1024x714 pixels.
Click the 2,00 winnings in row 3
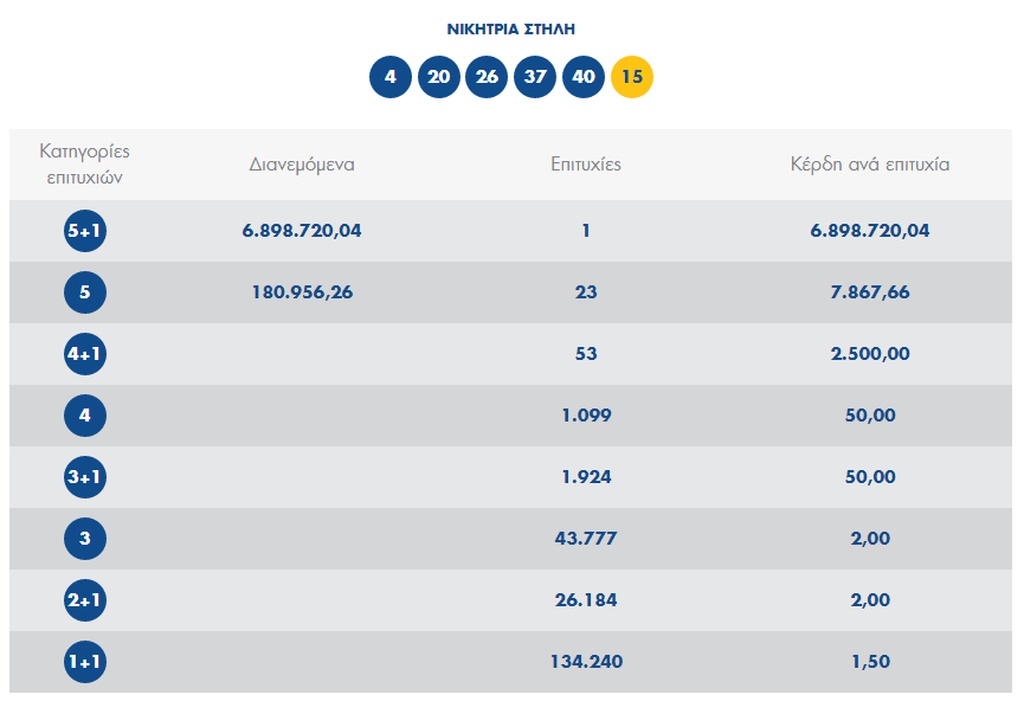click(870, 538)
